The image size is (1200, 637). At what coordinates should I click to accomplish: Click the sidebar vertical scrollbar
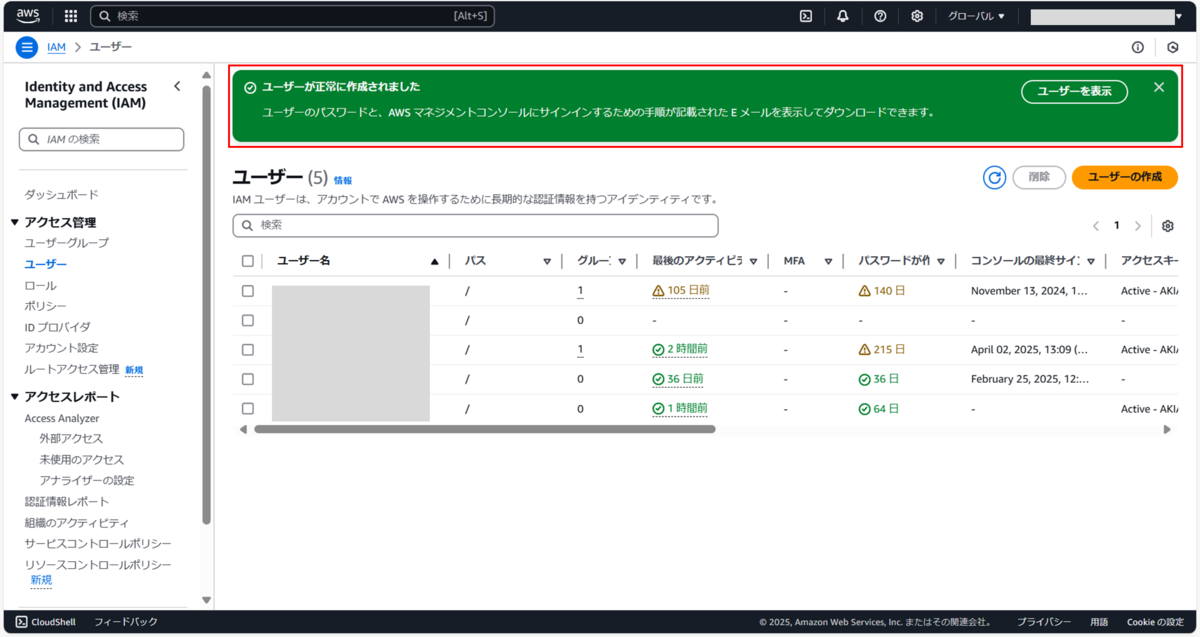[206, 305]
